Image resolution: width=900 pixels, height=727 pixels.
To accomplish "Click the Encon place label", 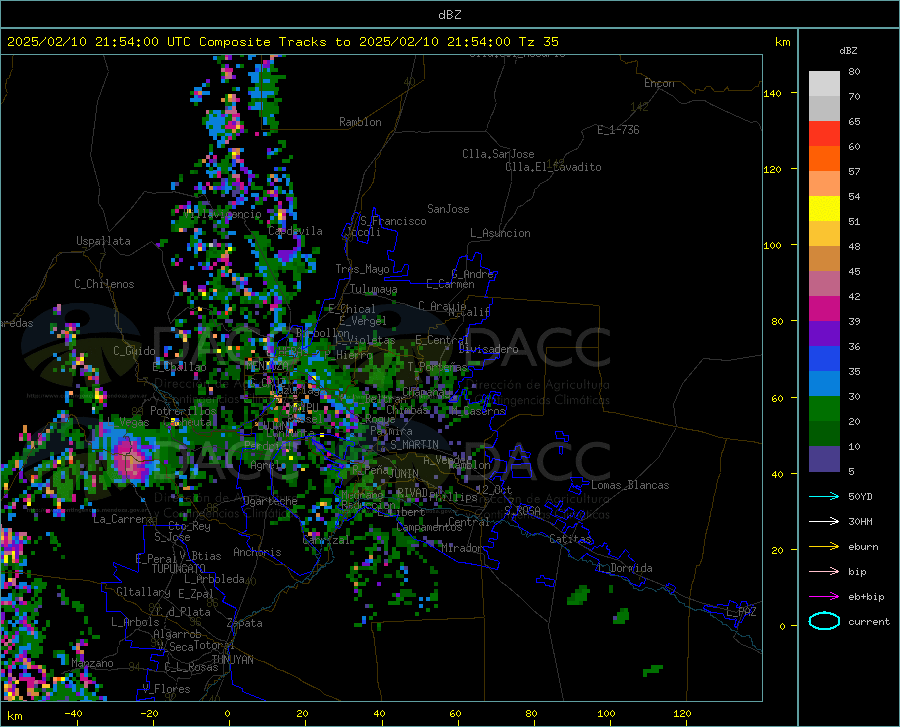I will point(659,83).
